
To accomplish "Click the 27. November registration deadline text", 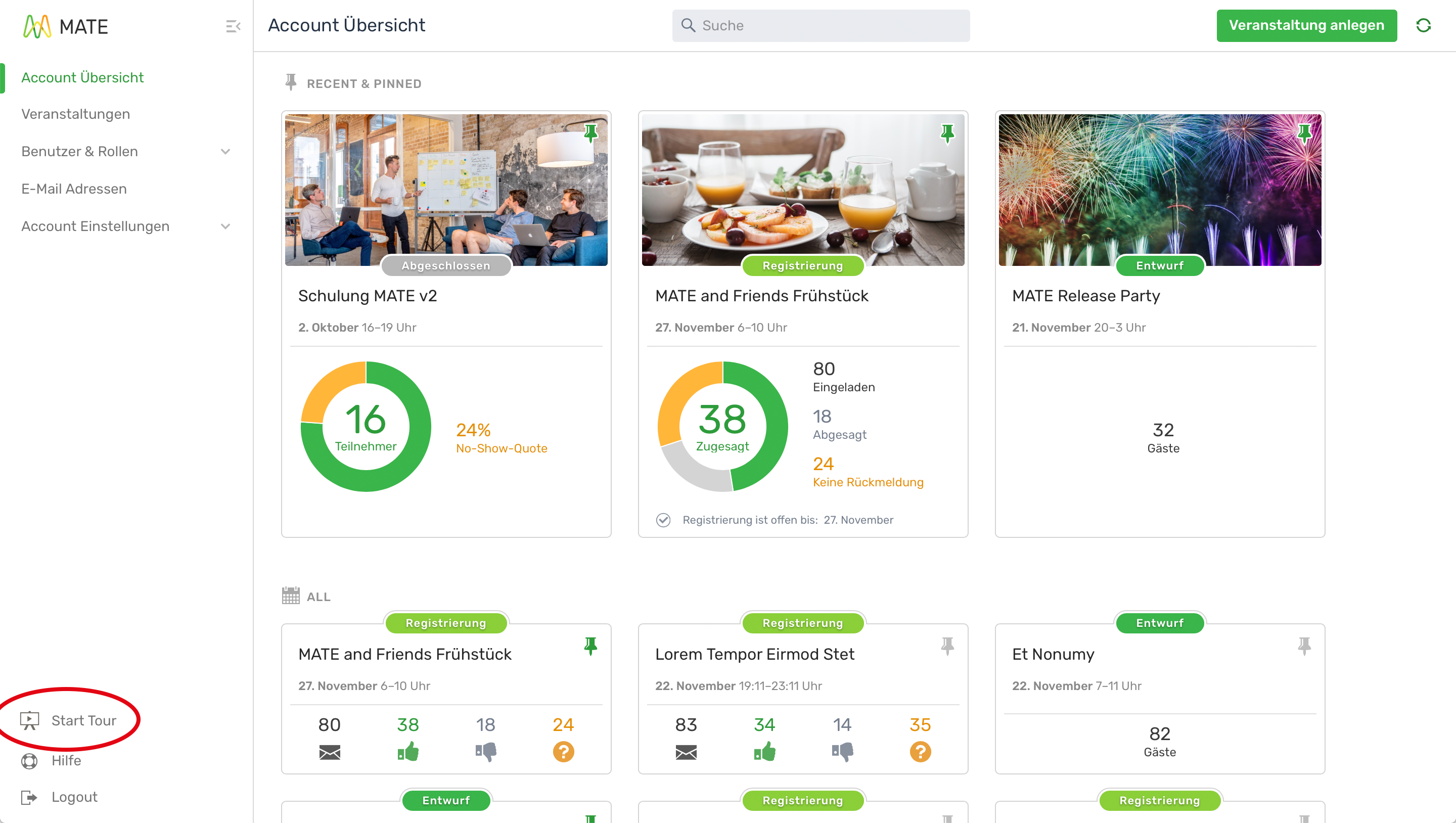I will pyautogui.click(x=858, y=520).
